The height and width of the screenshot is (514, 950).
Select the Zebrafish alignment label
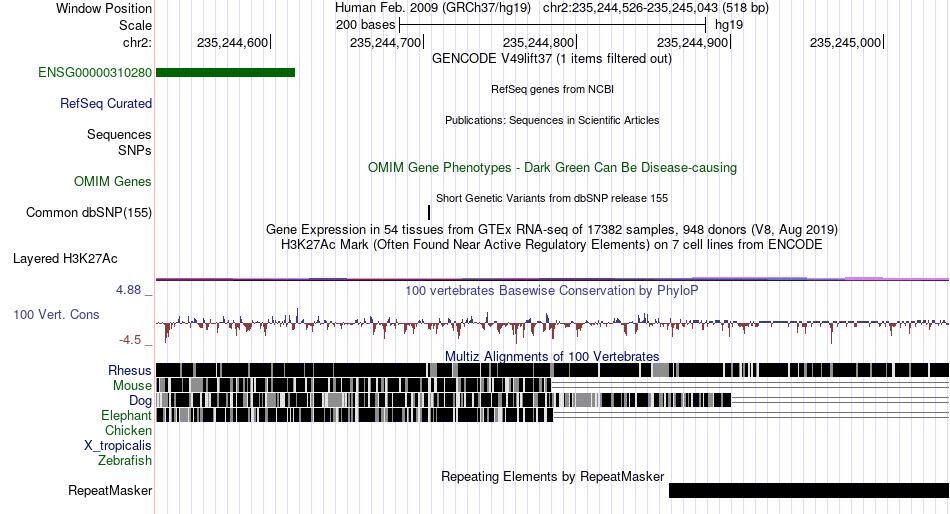tap(125, 461)
